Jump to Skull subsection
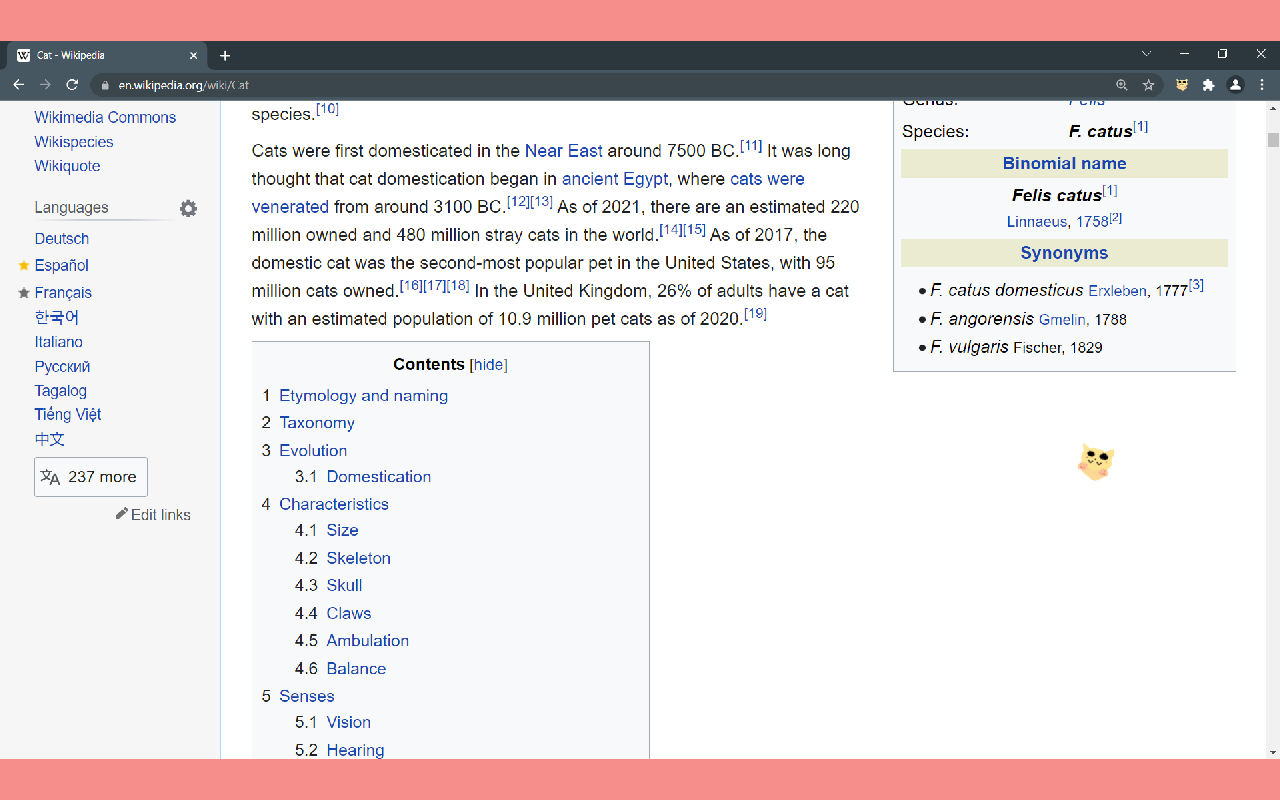This screenshot has height=800, width=1280. (x=345, y=586)
